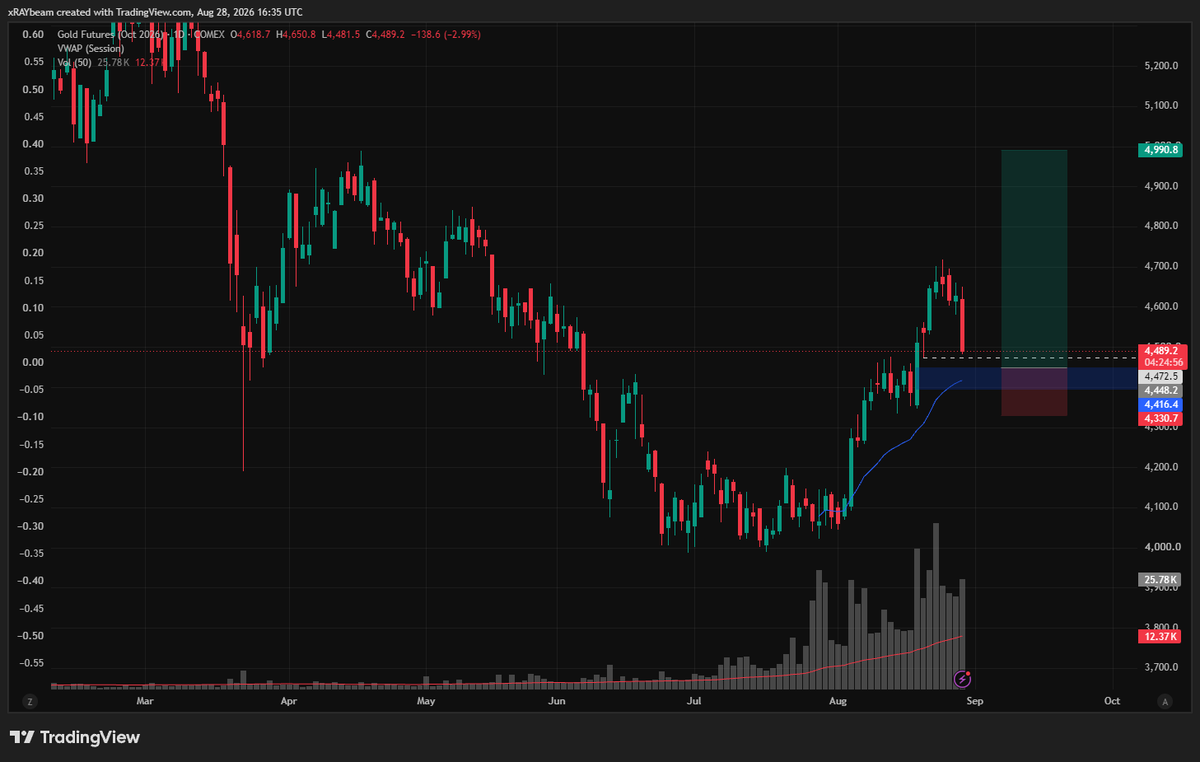The height and width of the screenshot is (762, 1200).
Task: Click the red 4,489.2 current price label
Action: (1160, 351)
